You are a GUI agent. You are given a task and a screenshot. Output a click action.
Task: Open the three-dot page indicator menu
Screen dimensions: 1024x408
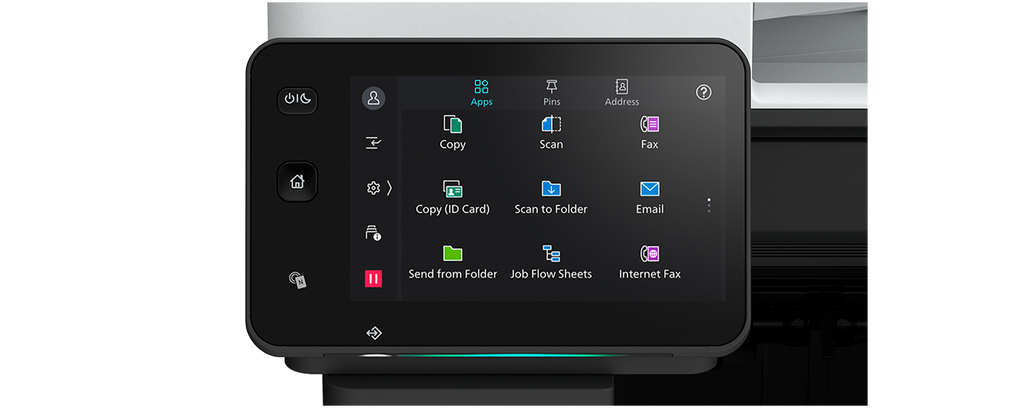tap(709, 205)
